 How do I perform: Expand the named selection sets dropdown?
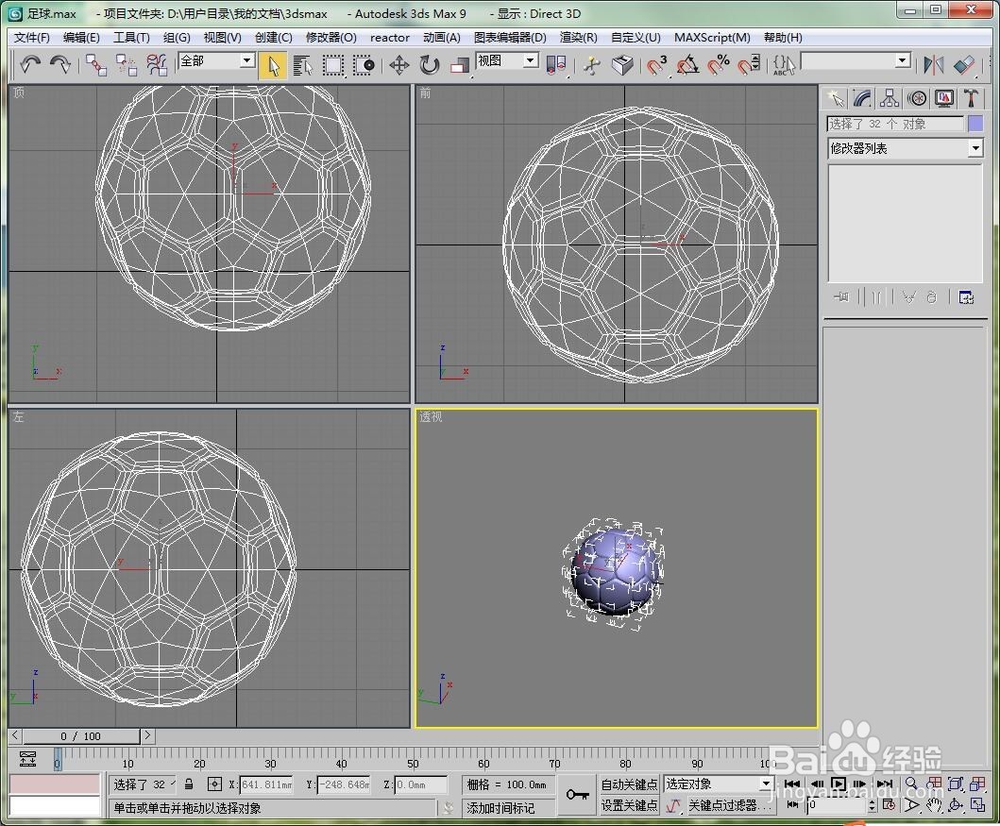point(902,61)
